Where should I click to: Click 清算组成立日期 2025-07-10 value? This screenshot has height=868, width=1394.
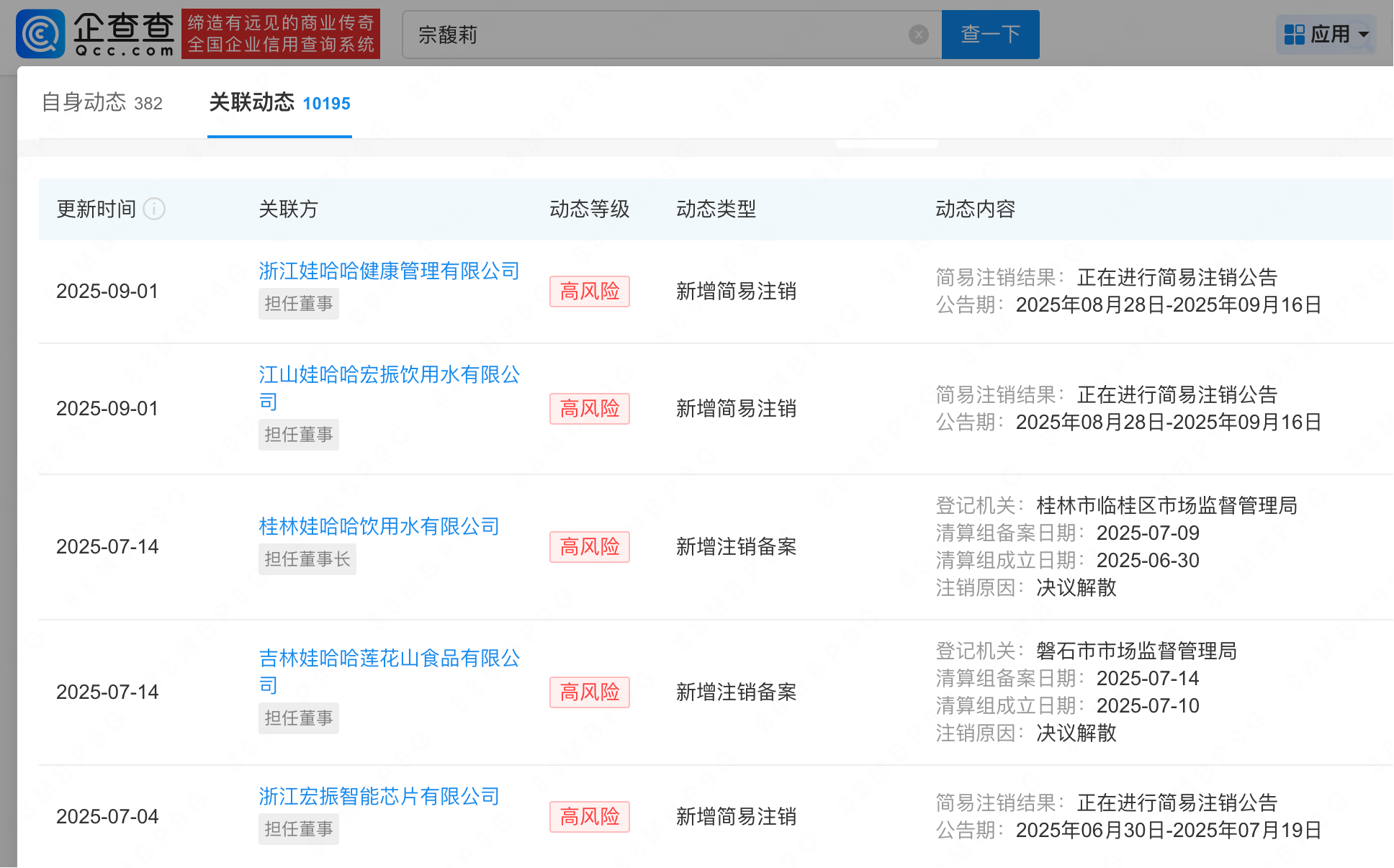pos(1148,706)
